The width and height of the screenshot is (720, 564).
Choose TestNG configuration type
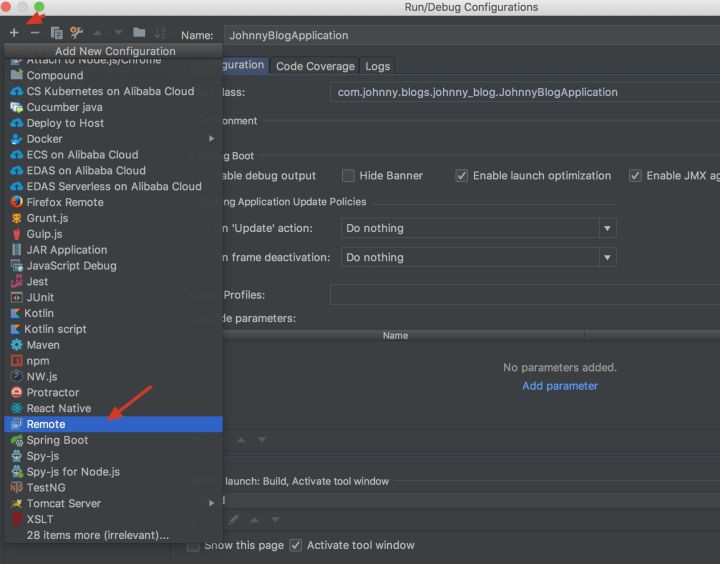point(113,488)
